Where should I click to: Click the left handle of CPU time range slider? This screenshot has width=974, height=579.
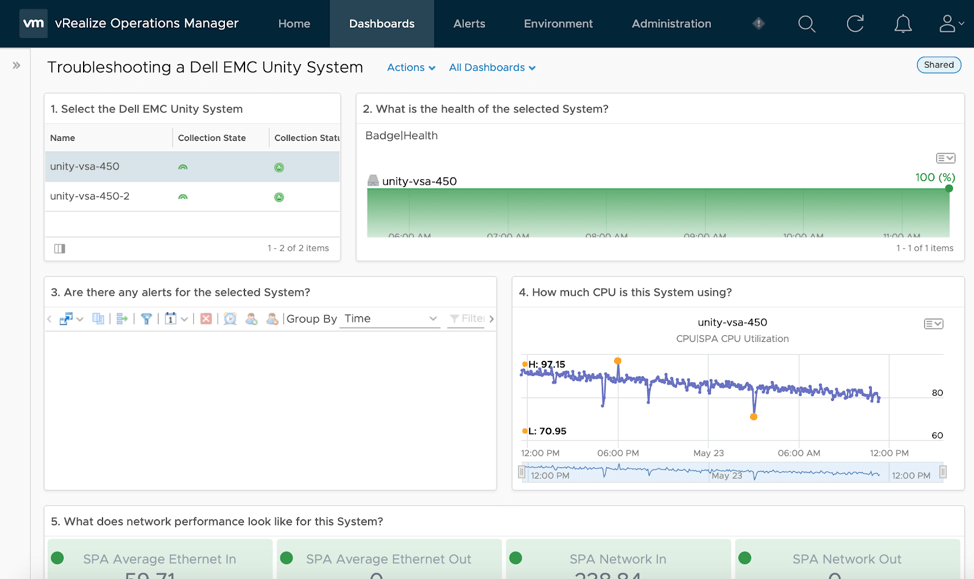coord(521,473)
